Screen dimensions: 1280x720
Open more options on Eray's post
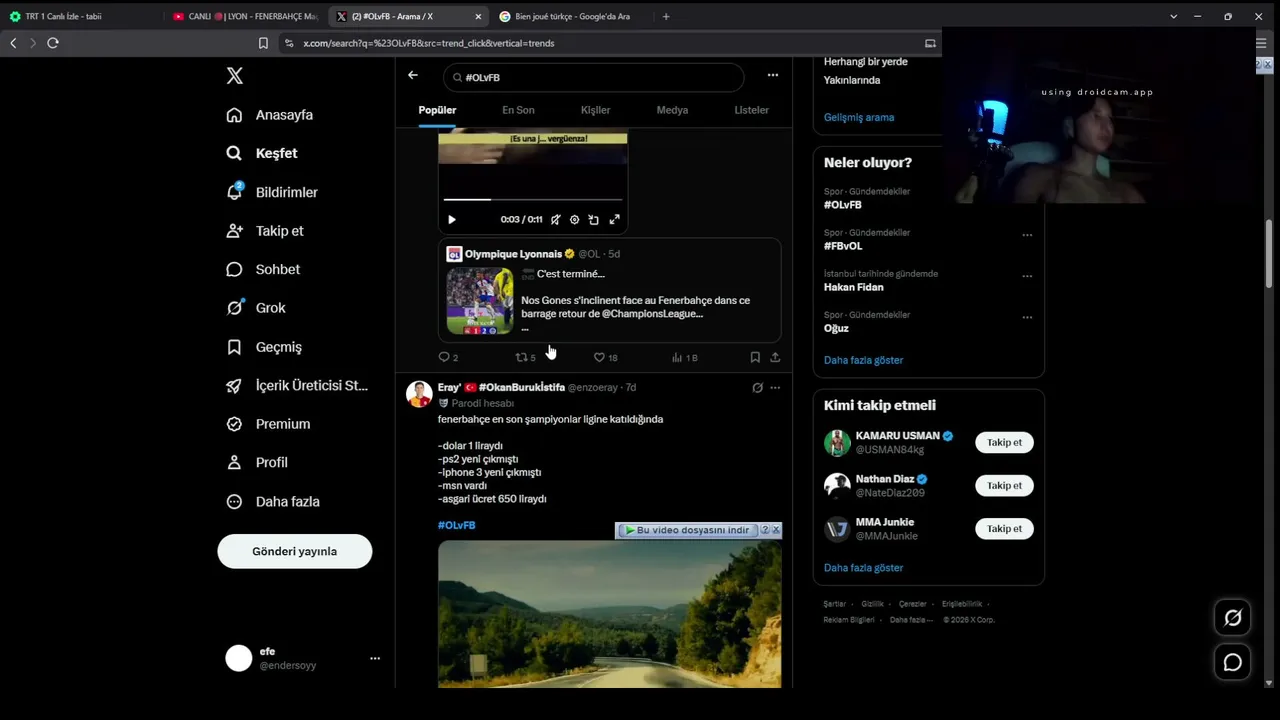(775, 388)
